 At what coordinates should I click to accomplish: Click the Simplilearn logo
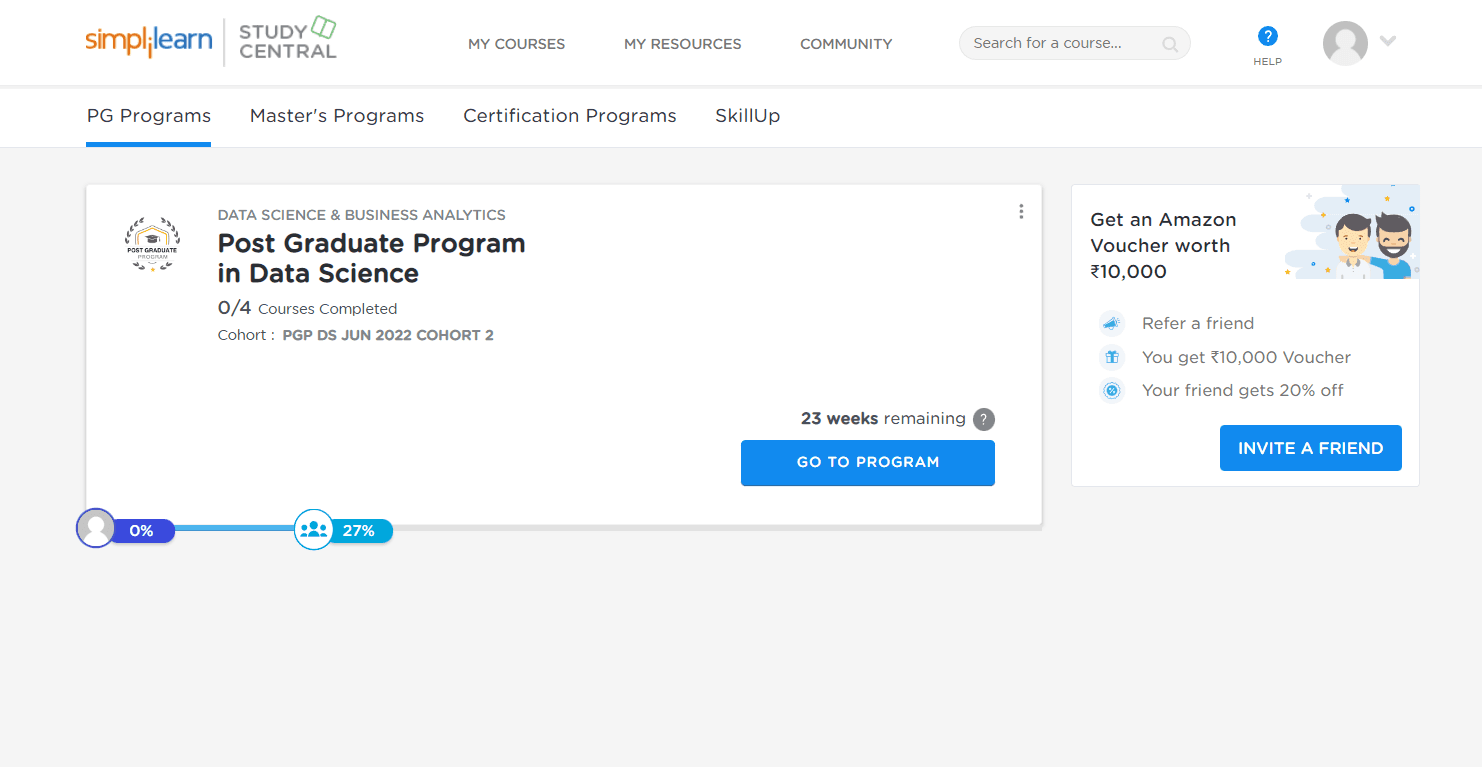coord(149,41)
